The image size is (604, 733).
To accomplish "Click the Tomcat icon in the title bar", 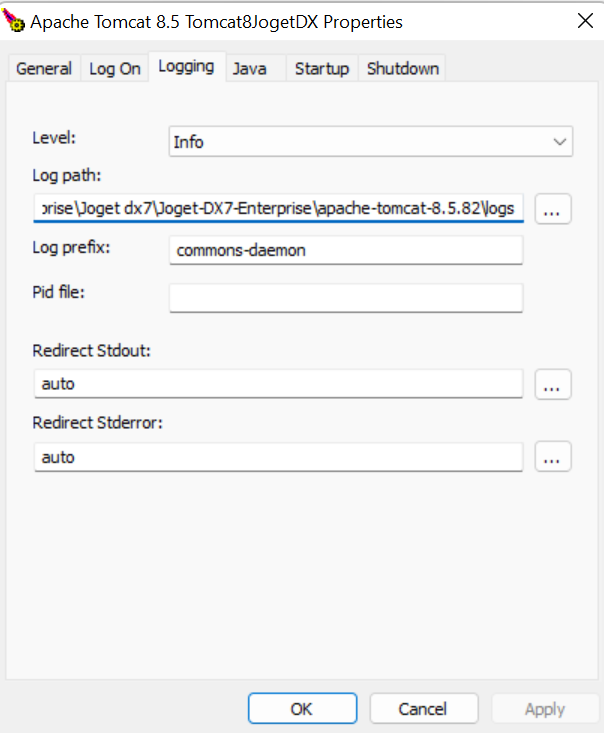I will [14, 20].
